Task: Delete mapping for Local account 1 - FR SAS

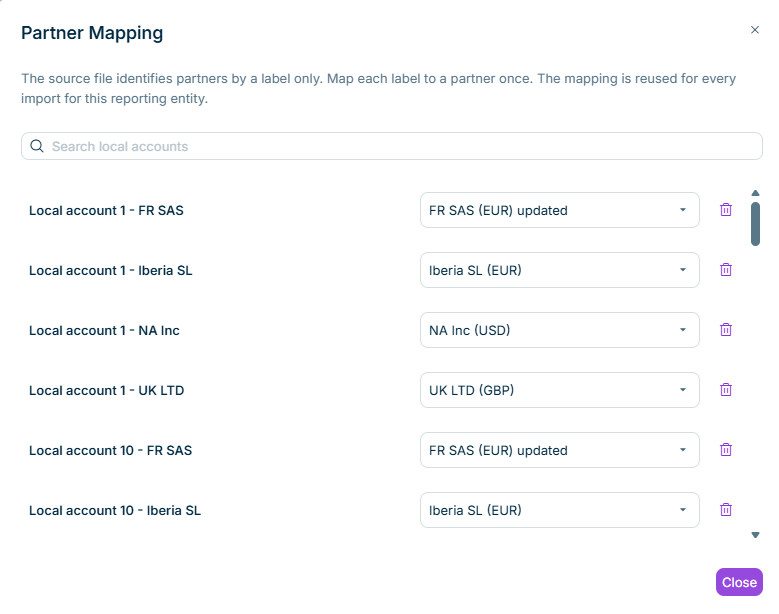Action: pyautogui.click(x=726, y=210)
